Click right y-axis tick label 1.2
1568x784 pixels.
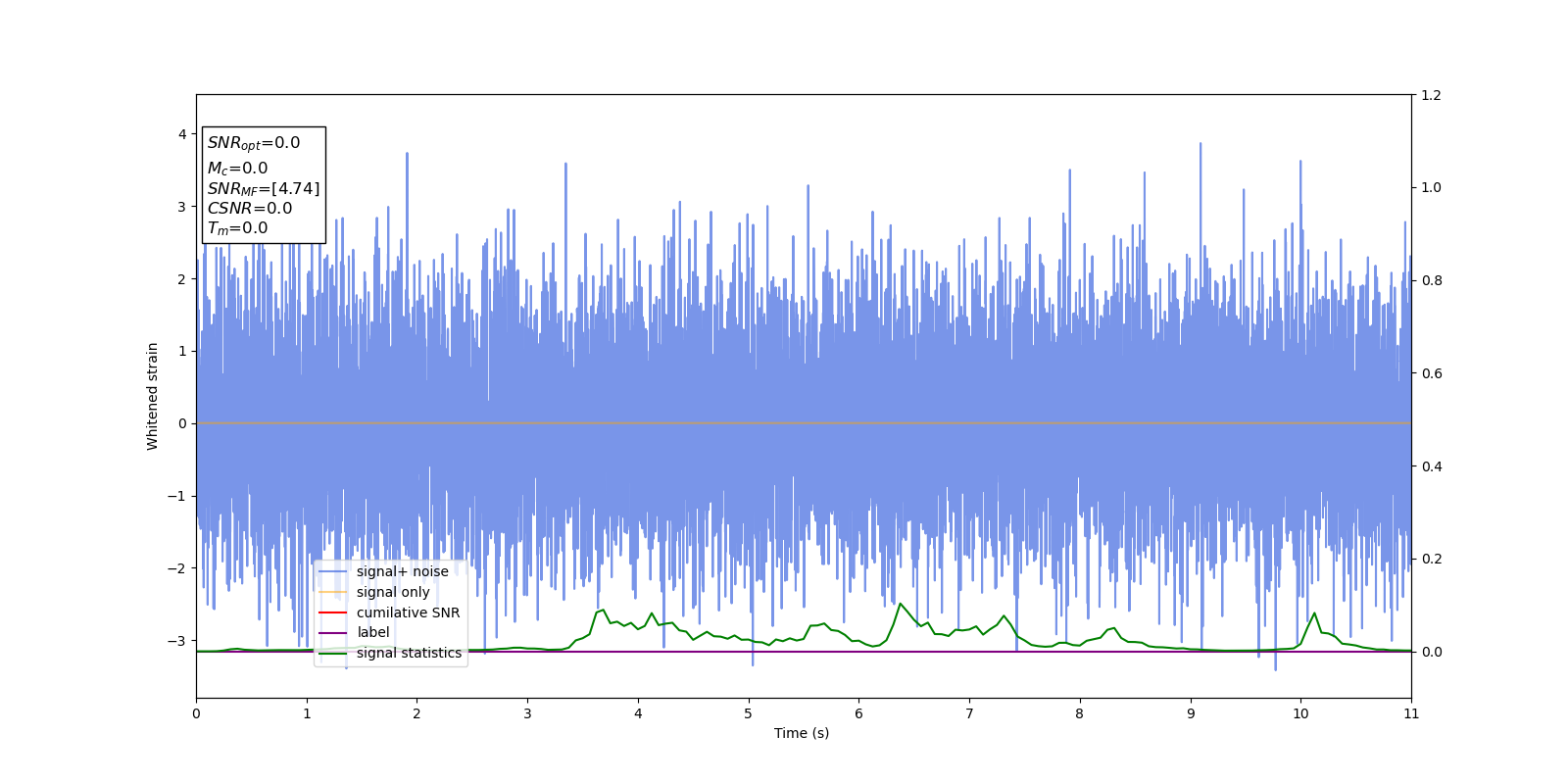click(1431, 95)
